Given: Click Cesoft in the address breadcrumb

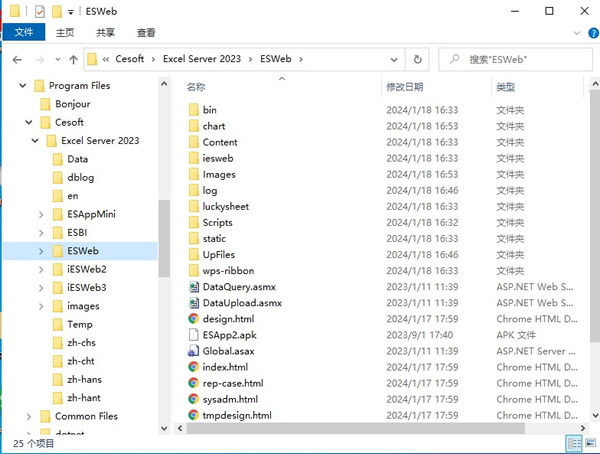Looking at the screenshot, I should click(x=127, y=60).
